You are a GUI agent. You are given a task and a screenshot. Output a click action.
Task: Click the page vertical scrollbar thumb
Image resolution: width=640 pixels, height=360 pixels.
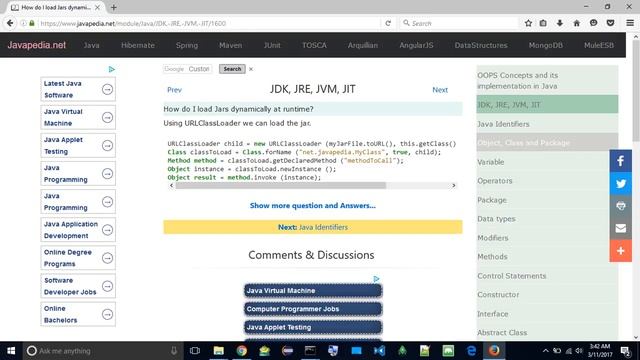pyautogui.click(x=636, y=91)
